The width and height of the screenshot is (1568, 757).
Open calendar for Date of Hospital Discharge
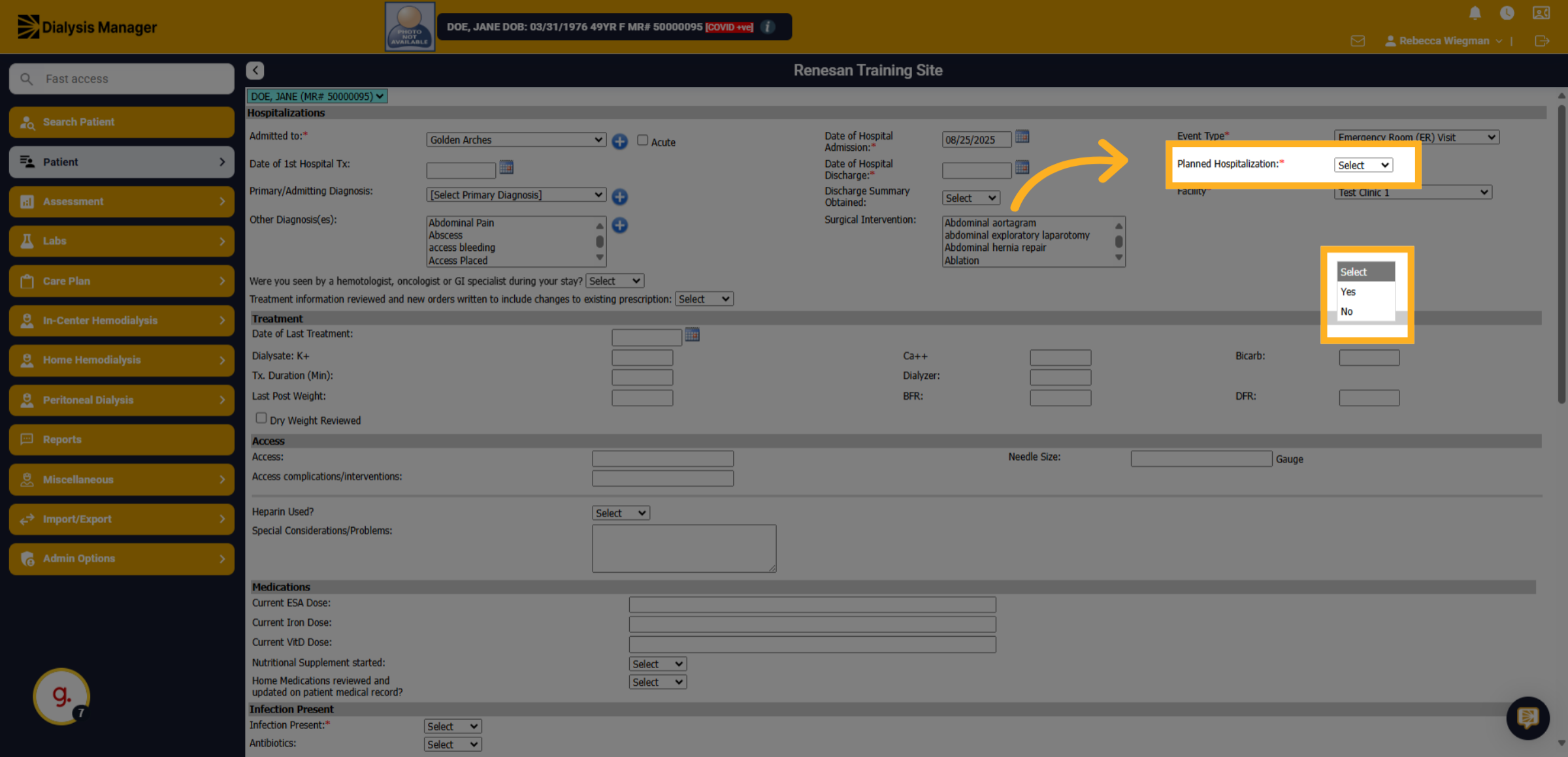[x=1022, y=167]
